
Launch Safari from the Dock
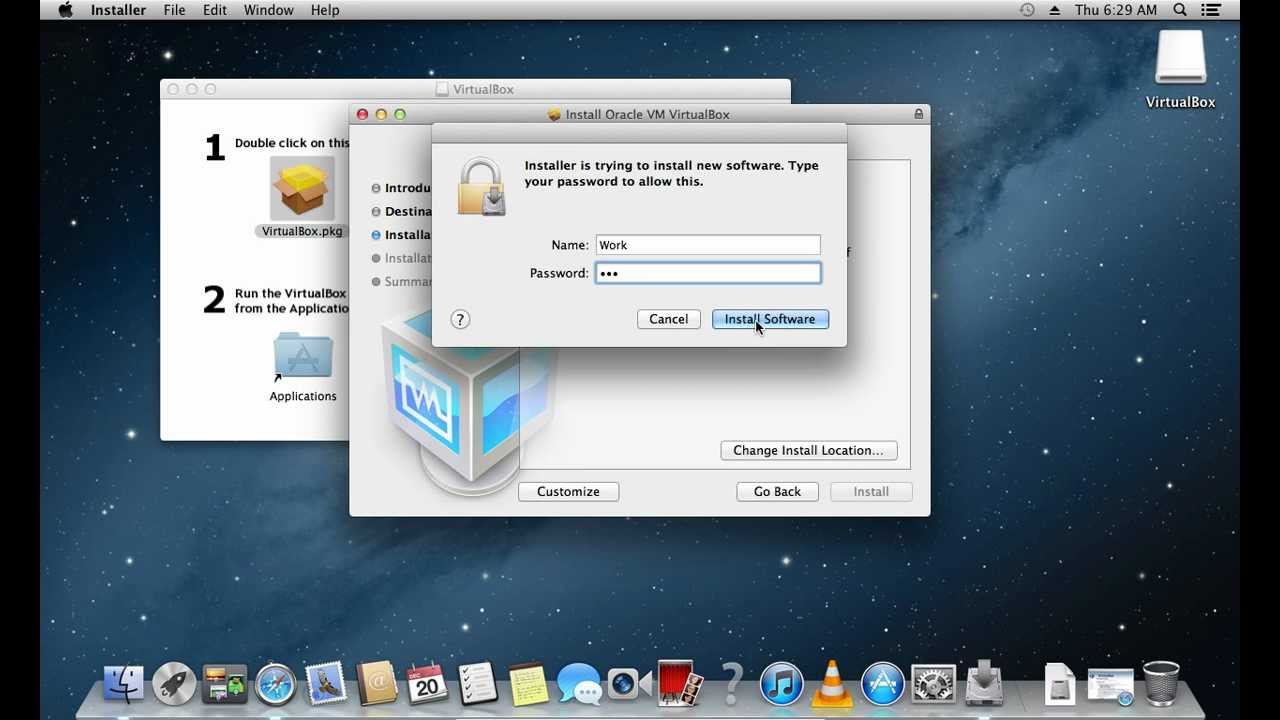pos(275,684)
